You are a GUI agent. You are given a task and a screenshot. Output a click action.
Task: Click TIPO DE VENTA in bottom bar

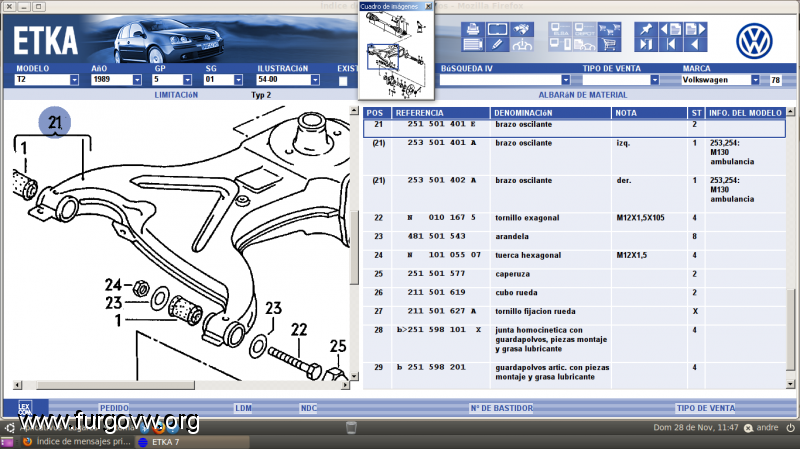[706, 408]
